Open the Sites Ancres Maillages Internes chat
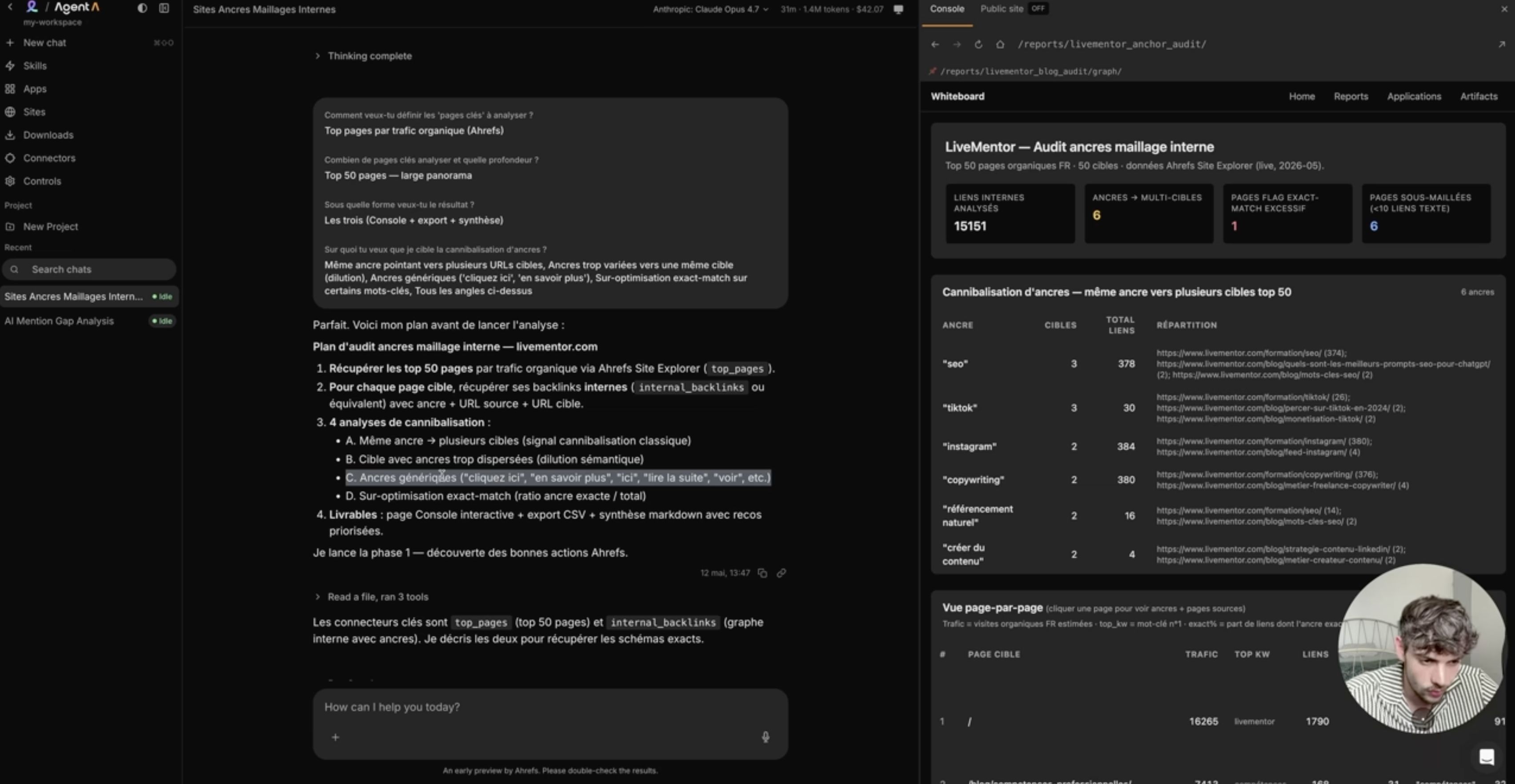This screenshot has width=1515, height=784. [x=89, y=296]
